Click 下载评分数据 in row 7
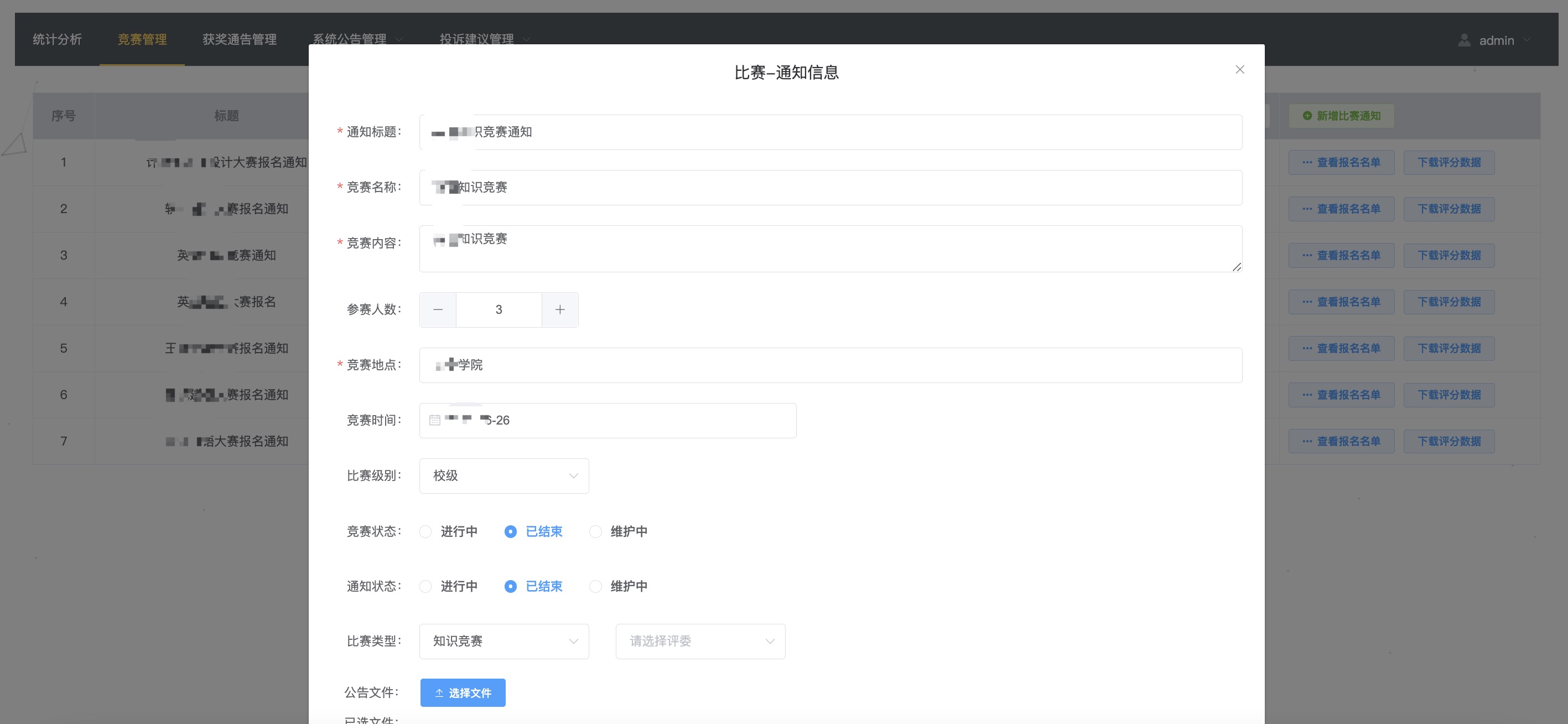The width and height of the screenshot is (1568, 724). coord(1448,442)
